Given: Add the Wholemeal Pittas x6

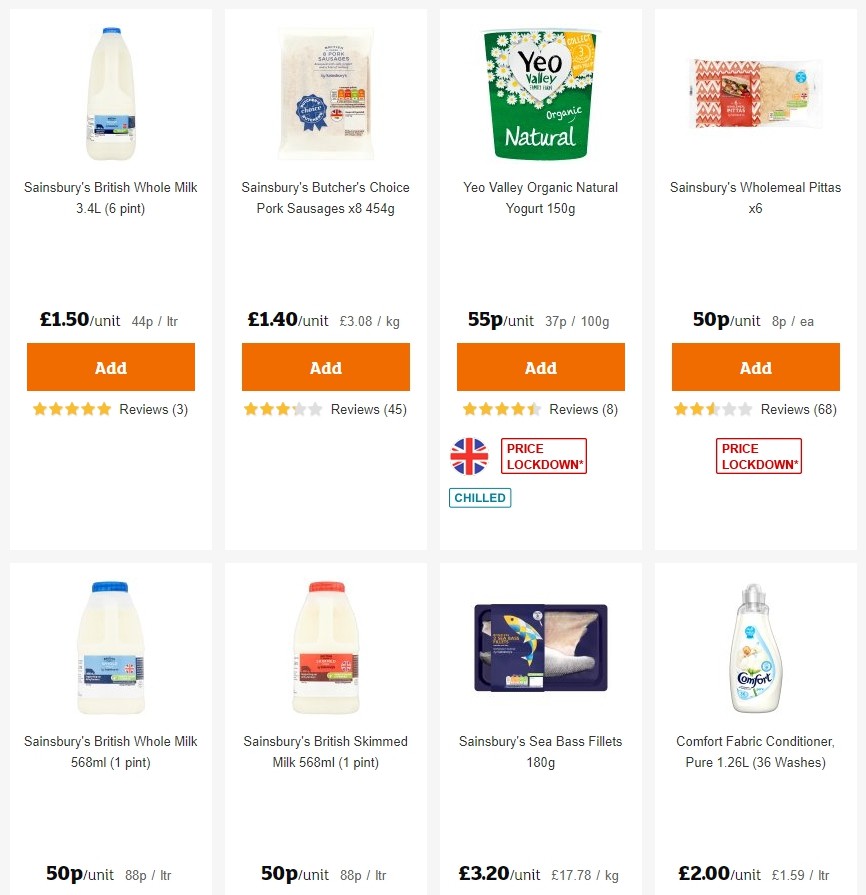Looking at the screenshot, I should (755, 366).
